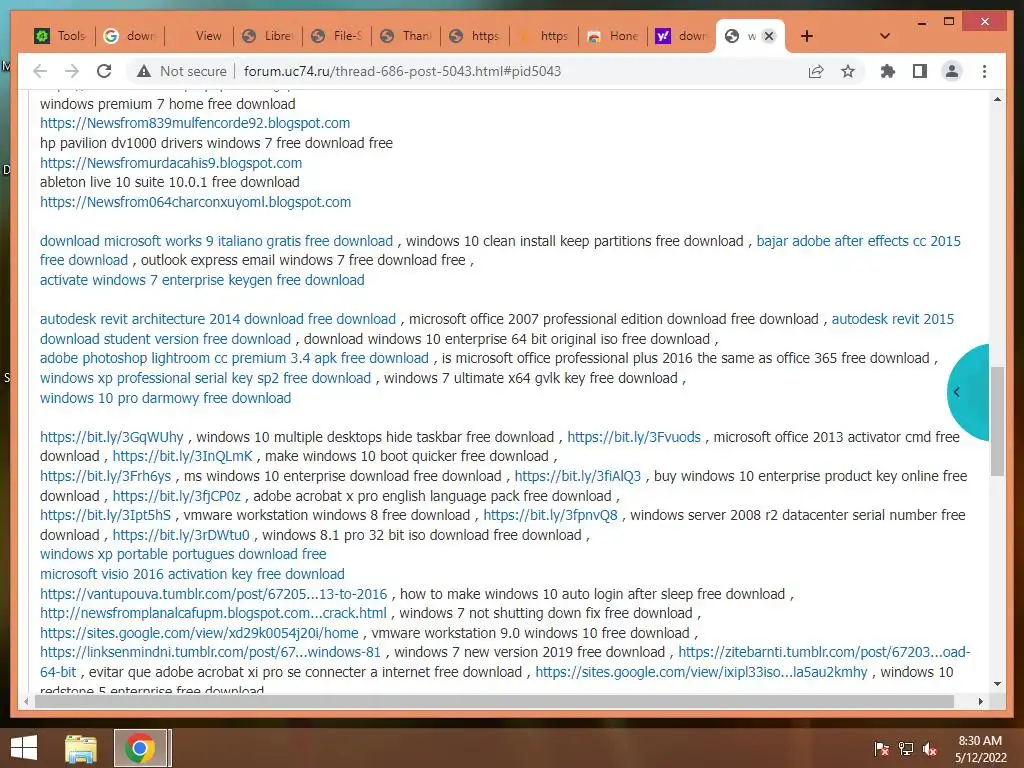
Task: Open 'microsoft visio 2016 activation key' link
Action: click(192, 574)
